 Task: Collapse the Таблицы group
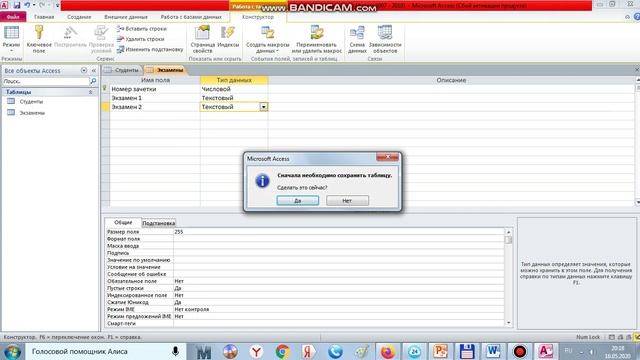(x=90, y=92)
